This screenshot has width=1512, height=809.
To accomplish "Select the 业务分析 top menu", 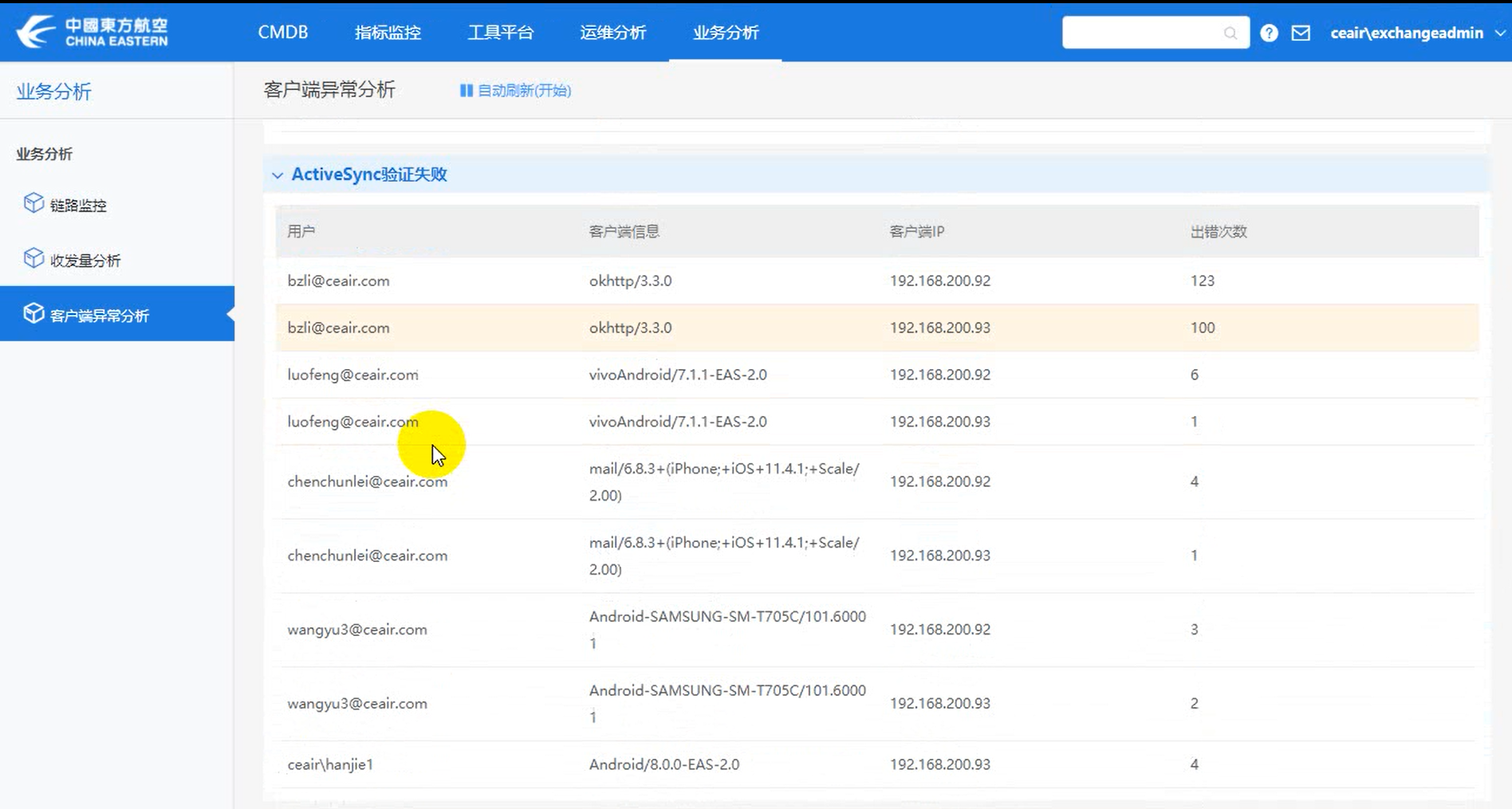I will coord(726,33).
